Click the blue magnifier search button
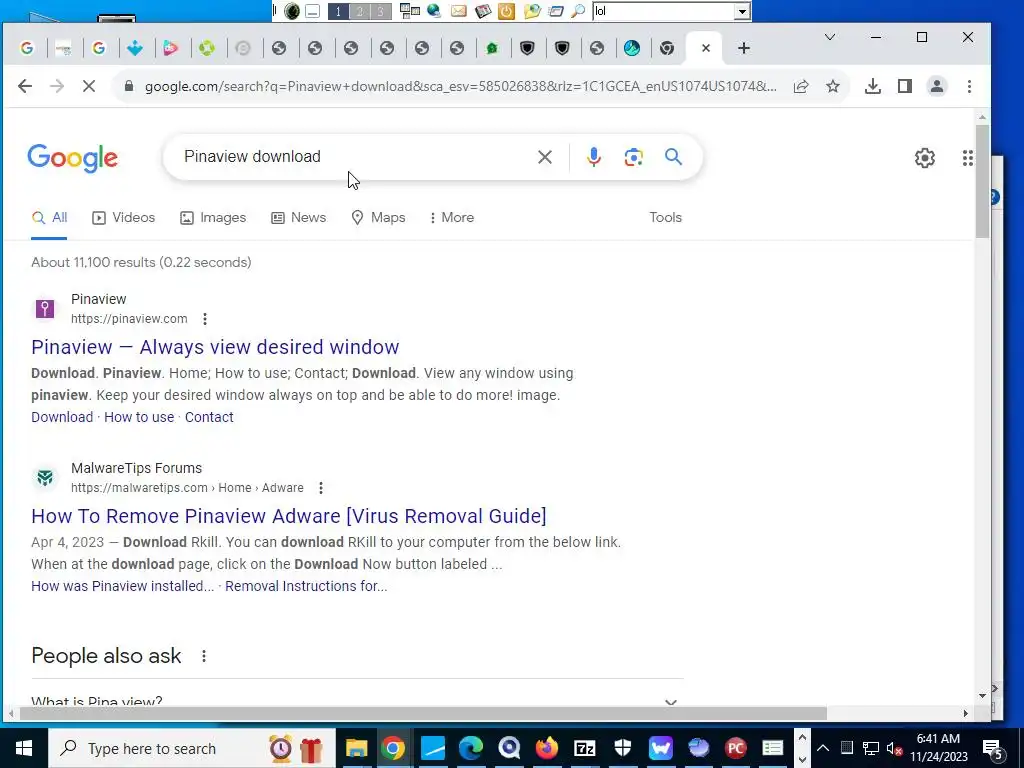Image resolution: width=1024 pixels, height=768 pixels. click(673, 157)
